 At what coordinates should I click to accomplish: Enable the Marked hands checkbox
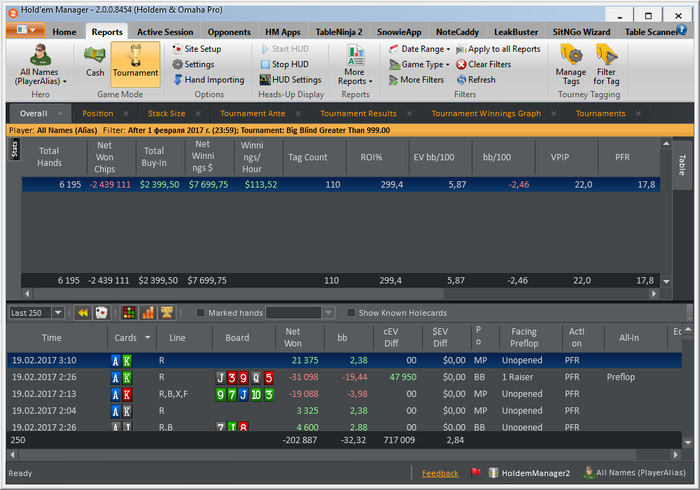click(x=201, y=313)
